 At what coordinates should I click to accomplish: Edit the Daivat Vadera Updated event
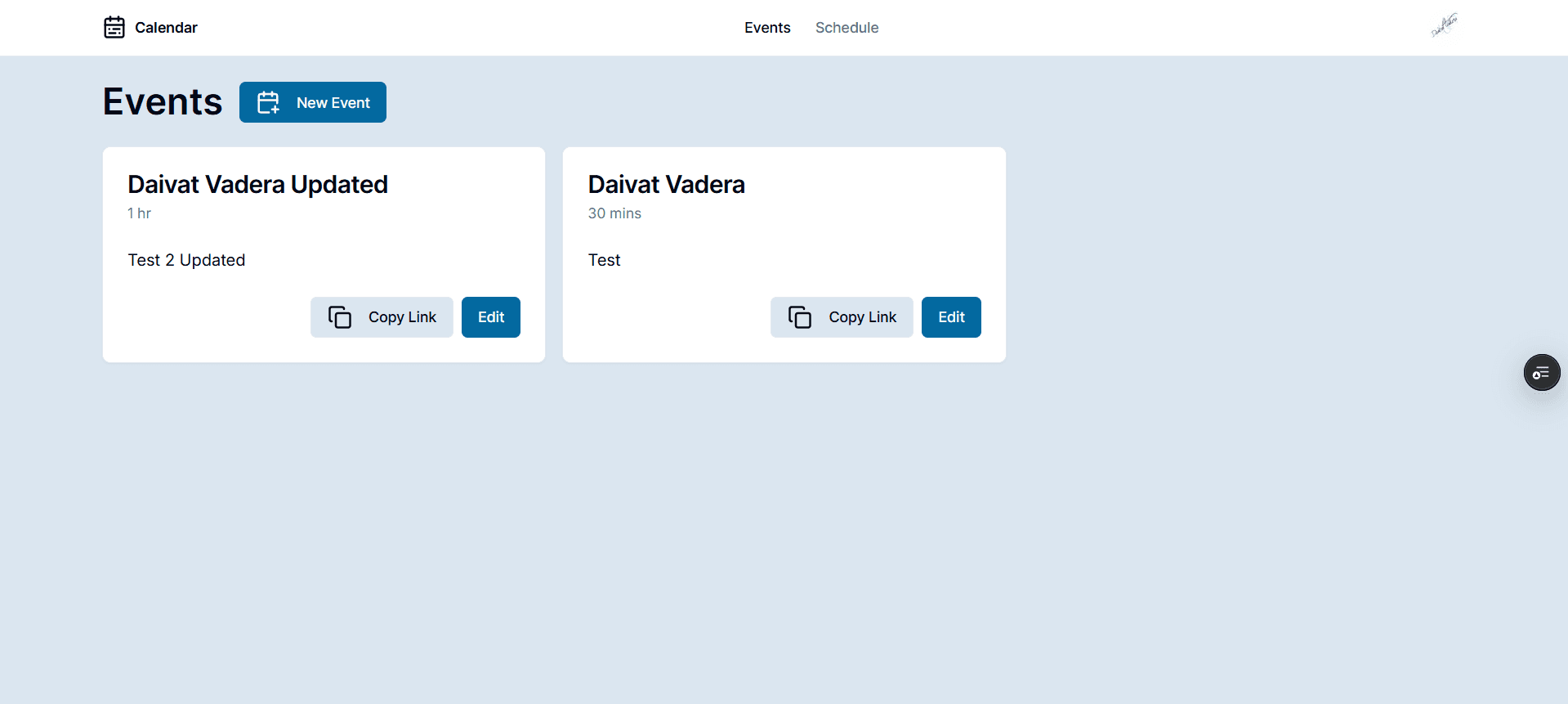490,317
